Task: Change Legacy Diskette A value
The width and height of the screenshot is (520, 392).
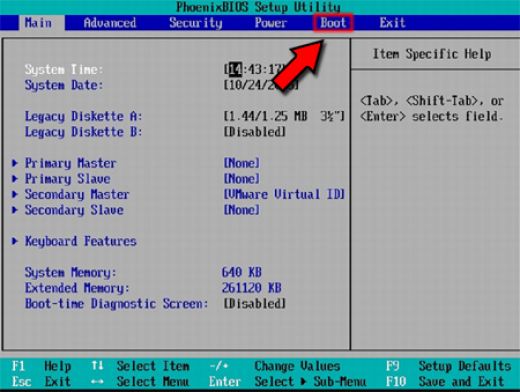Action: [x=284, y=116]
